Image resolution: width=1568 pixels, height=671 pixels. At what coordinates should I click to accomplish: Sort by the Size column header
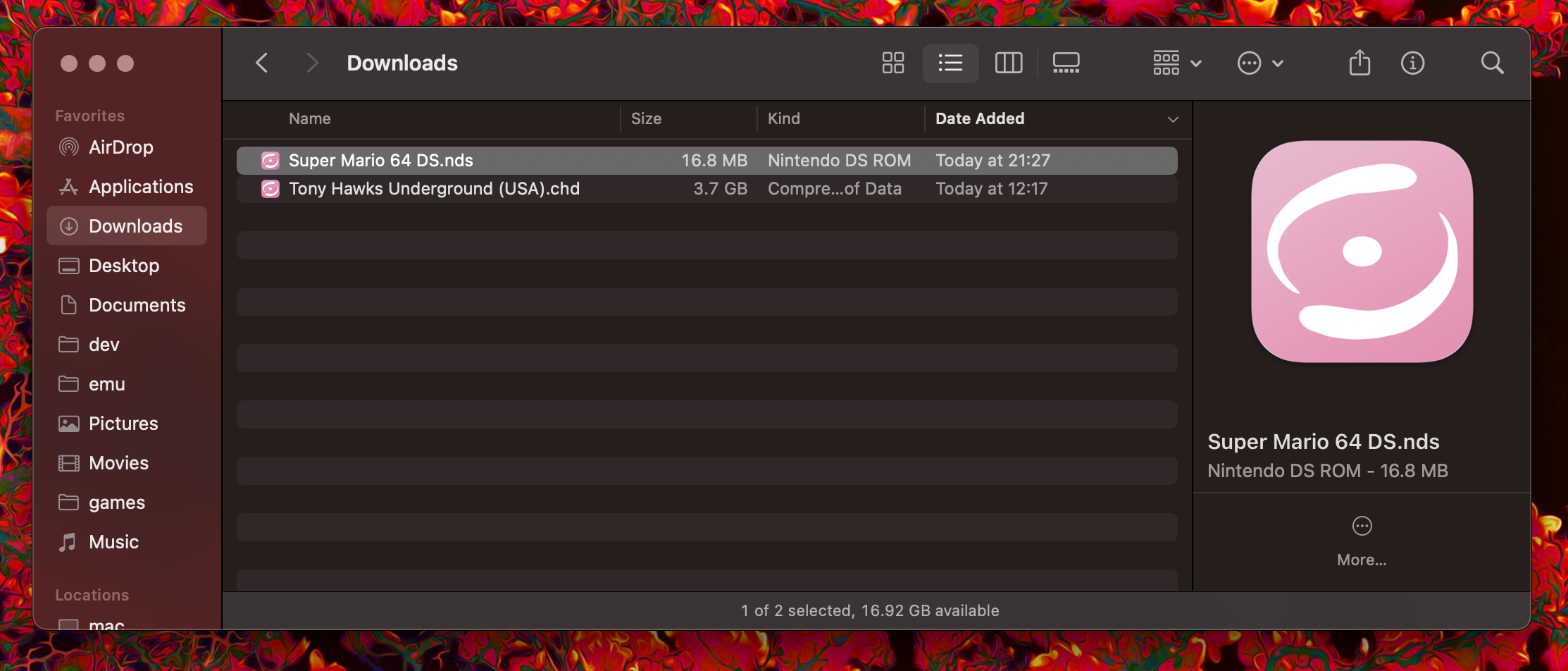(x=646, y=118)
